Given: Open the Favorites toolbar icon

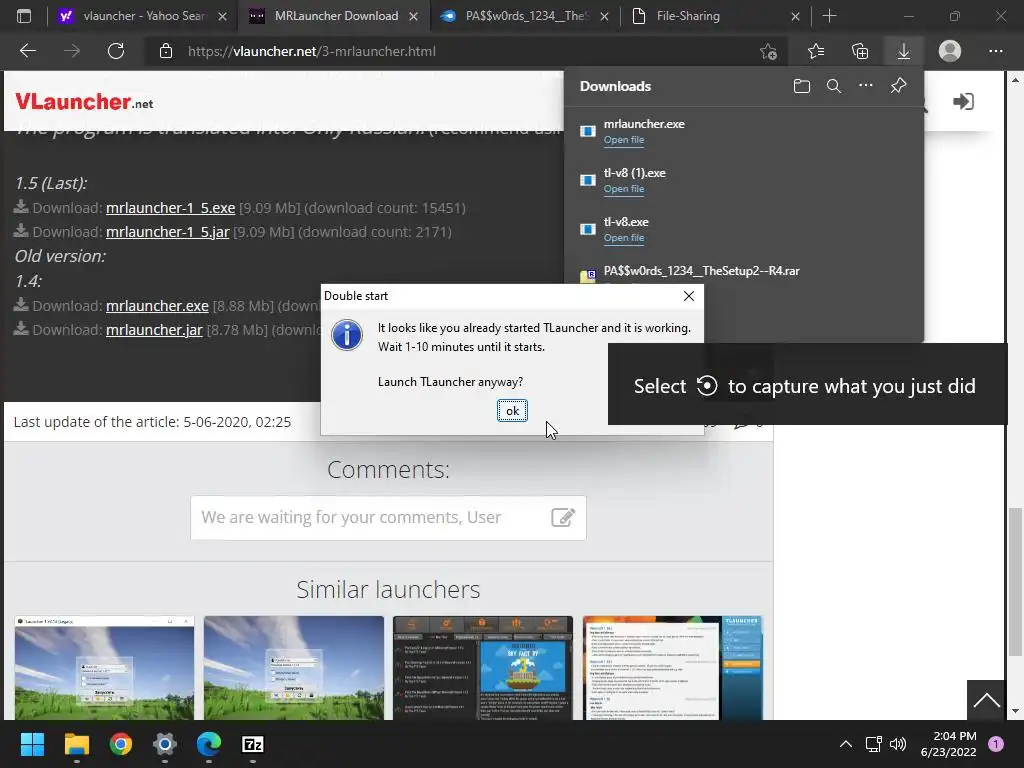Looking at the screenshot, I should pos(816,51).
